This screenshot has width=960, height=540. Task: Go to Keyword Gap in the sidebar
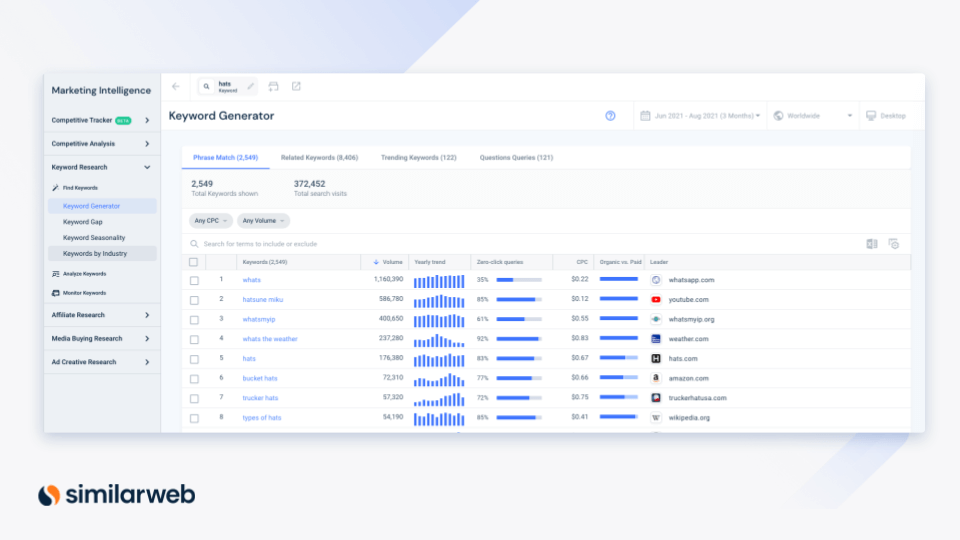(83, 222)
